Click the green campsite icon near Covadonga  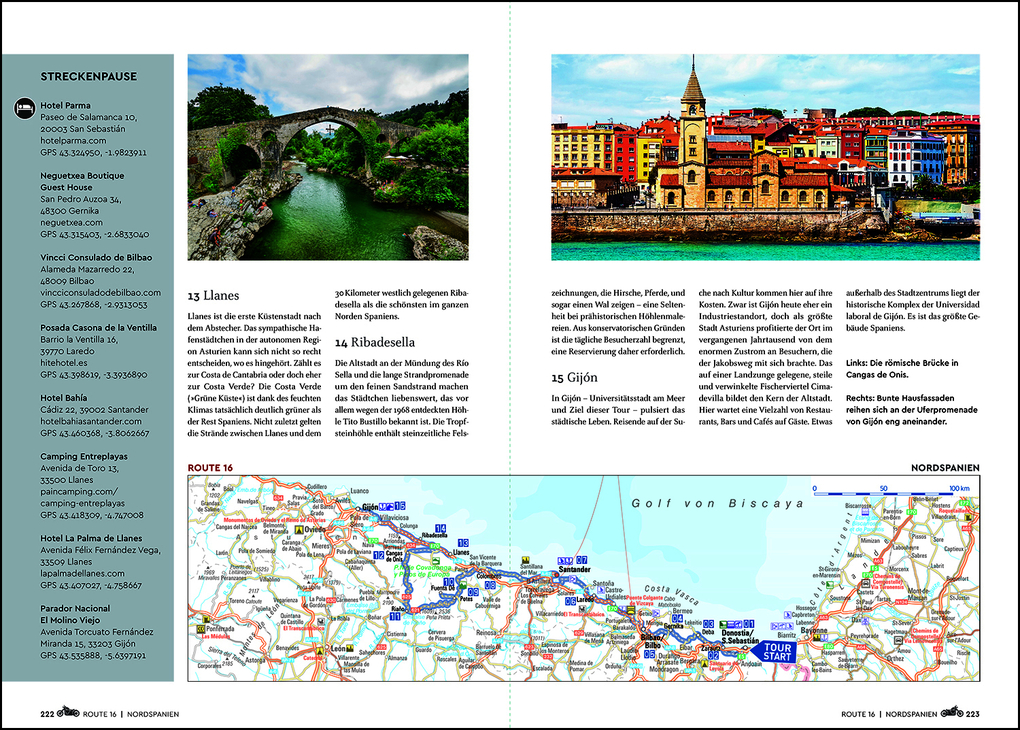point(436,561)
